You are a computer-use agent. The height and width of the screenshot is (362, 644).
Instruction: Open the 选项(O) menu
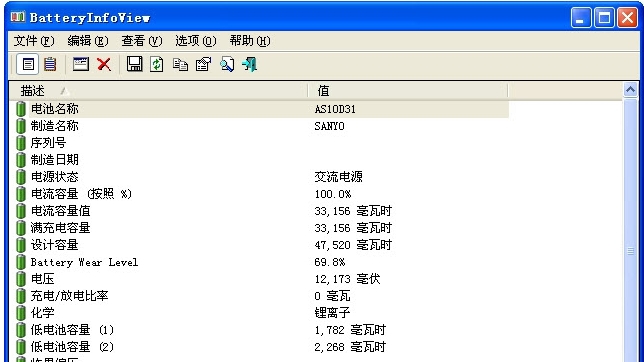tap(196, 41)
